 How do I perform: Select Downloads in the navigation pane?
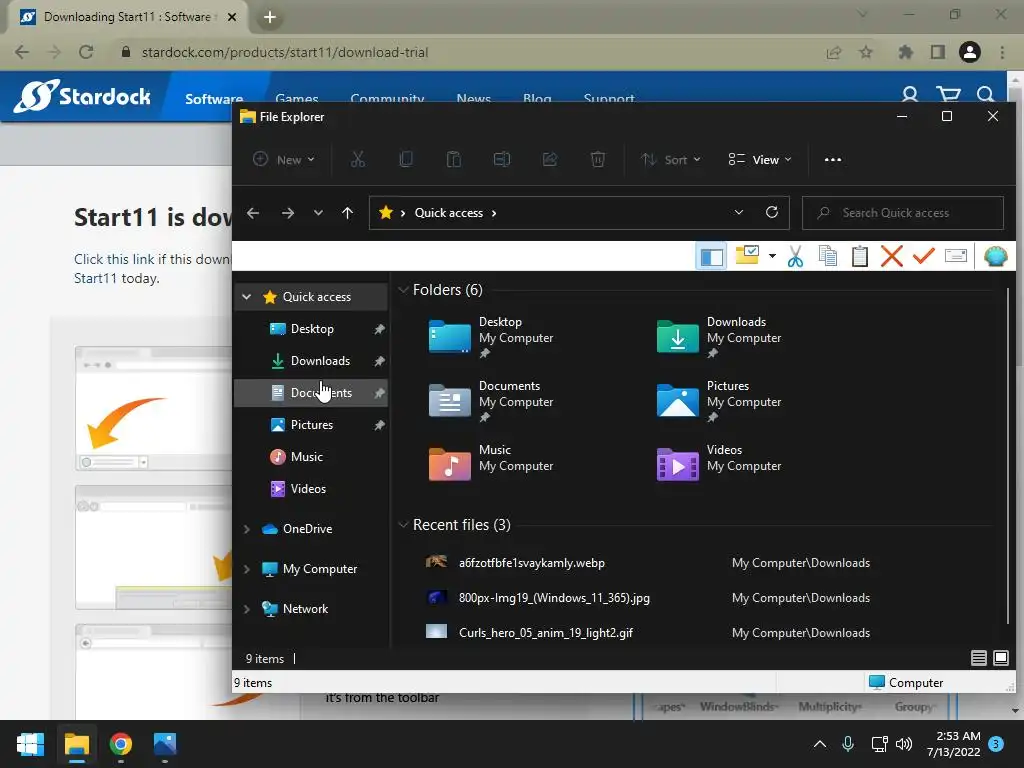(x=311, y=360)
